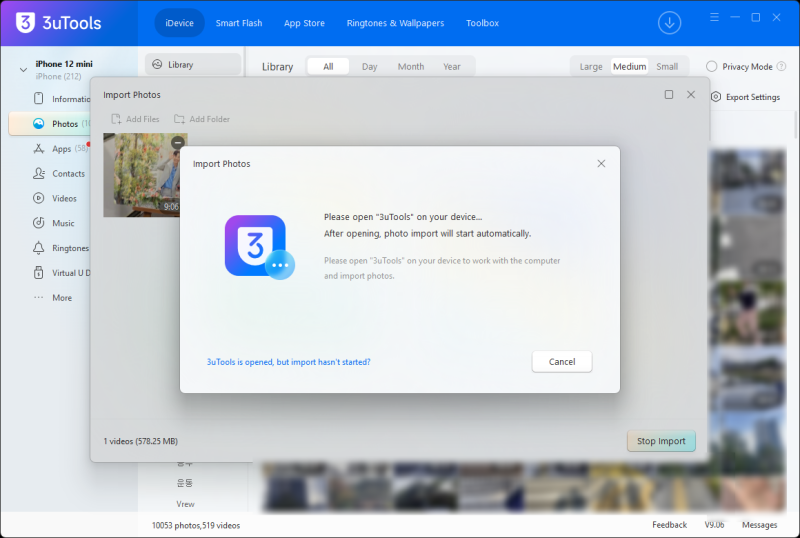
Task: Enable the Privacy Mode radio button
Action: click(712, 66)
